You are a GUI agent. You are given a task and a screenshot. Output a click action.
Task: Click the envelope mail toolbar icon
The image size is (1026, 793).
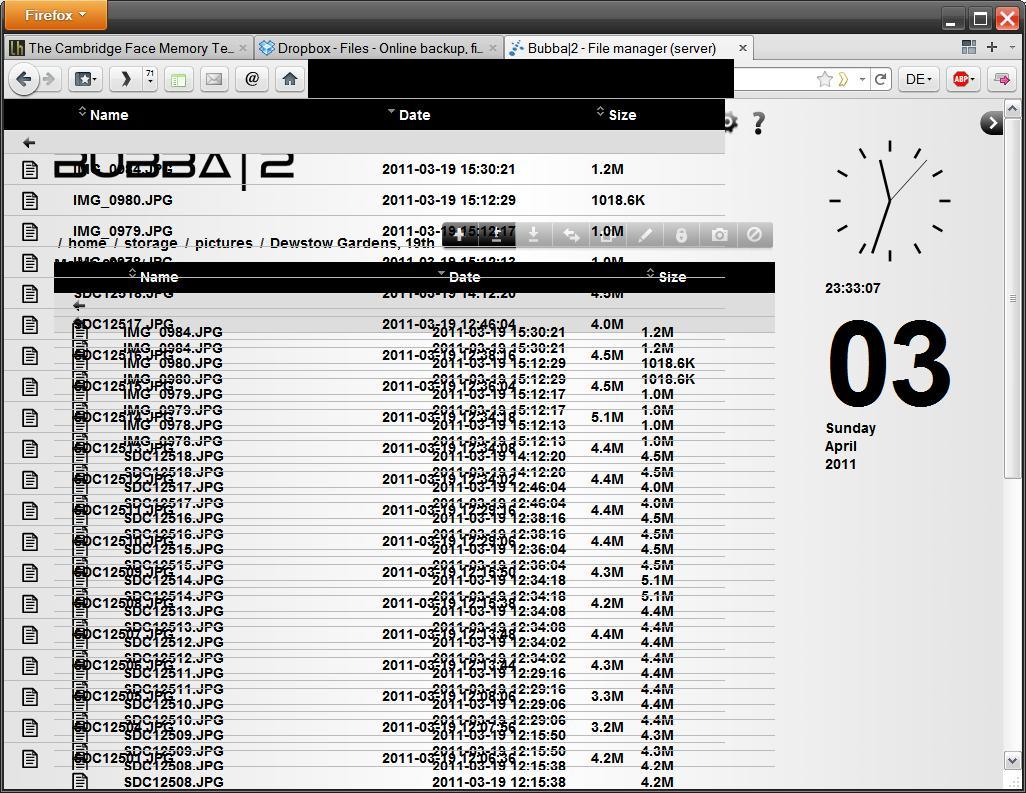click(x=214, y=79)
